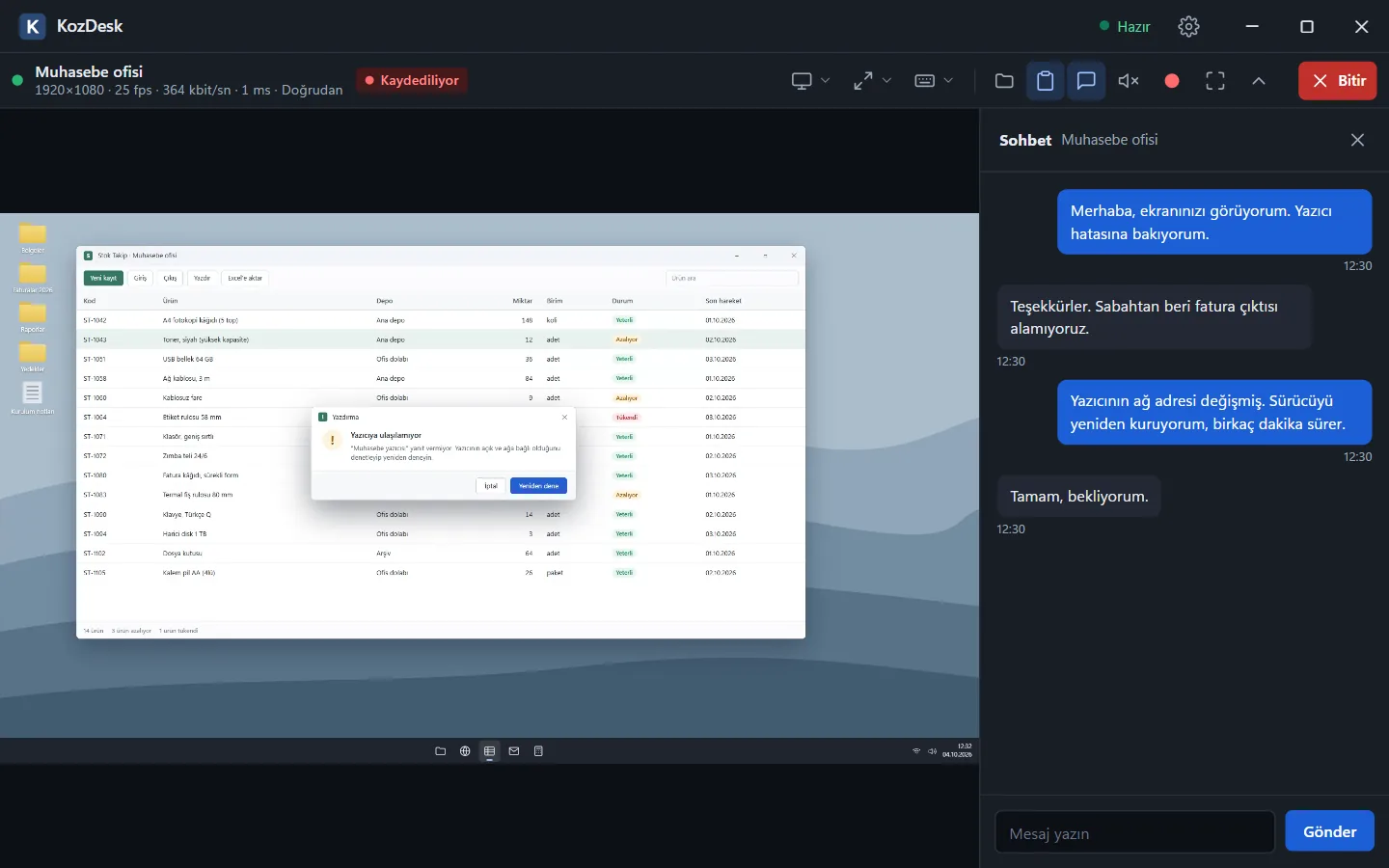Click the Kaydediliyor recording badge
This screenshot has width=1389, height=868.
pos(412,81)
